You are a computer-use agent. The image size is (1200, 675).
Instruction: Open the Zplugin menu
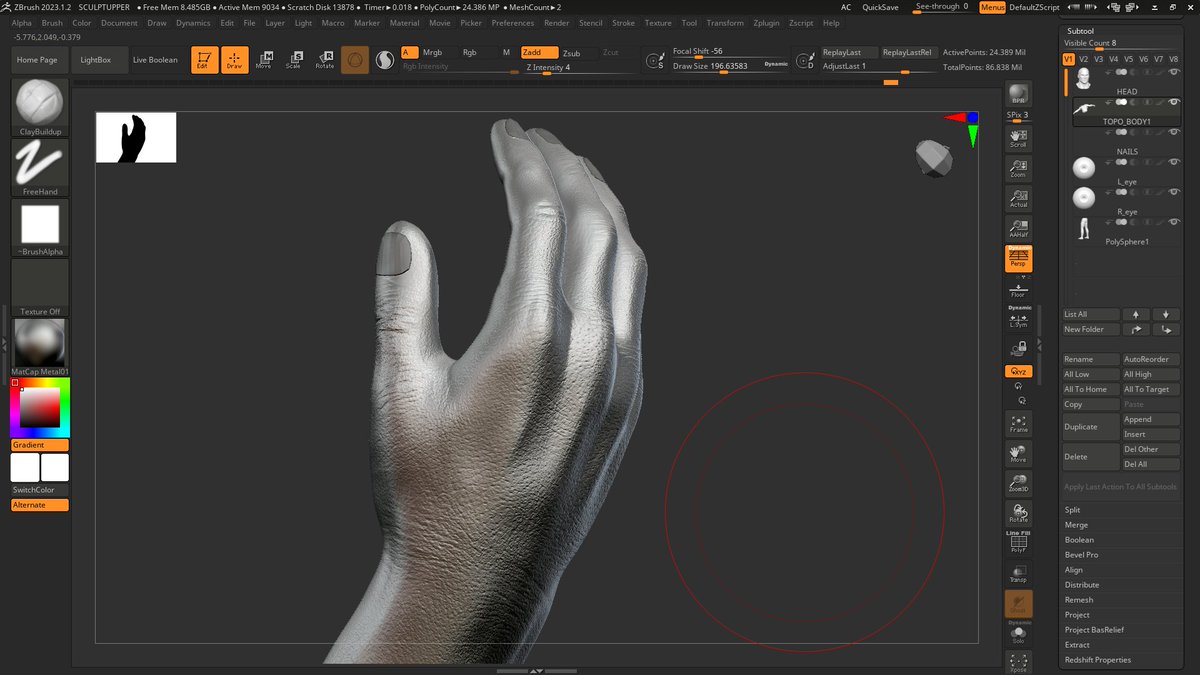(766, 22)
